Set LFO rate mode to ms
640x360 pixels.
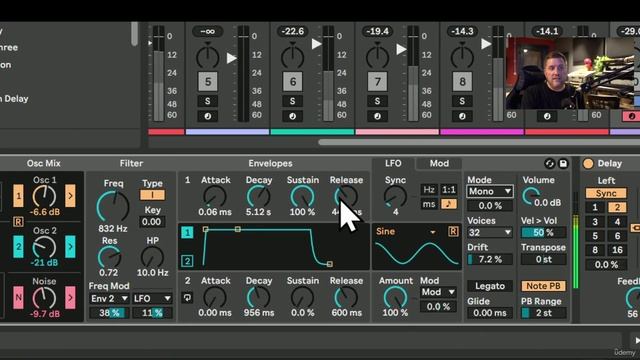pos(429,204)
